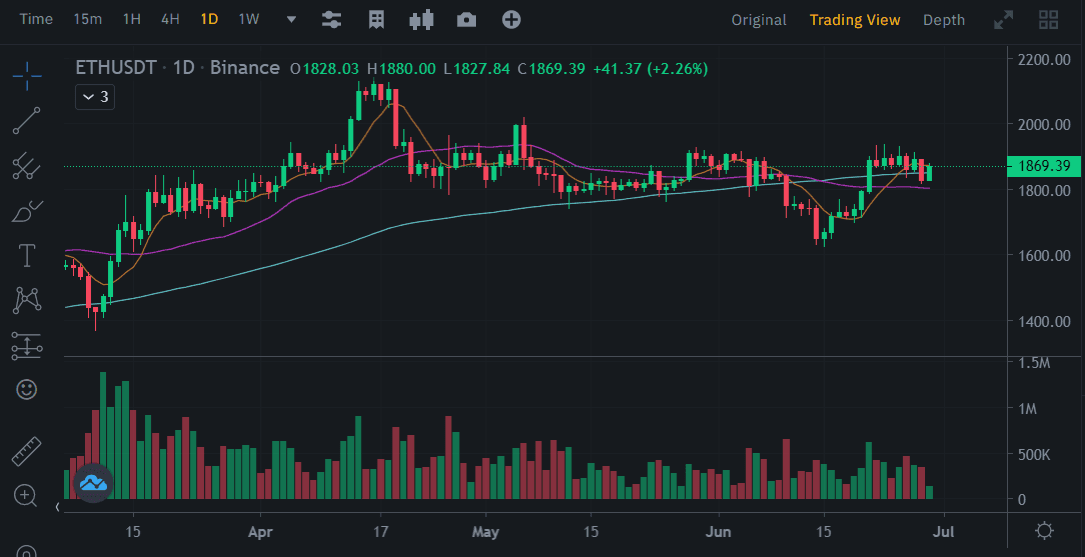Switch to the Original chart tab
The width and height of the screenshot is (1085, 557).
click(x=758, y=20)
